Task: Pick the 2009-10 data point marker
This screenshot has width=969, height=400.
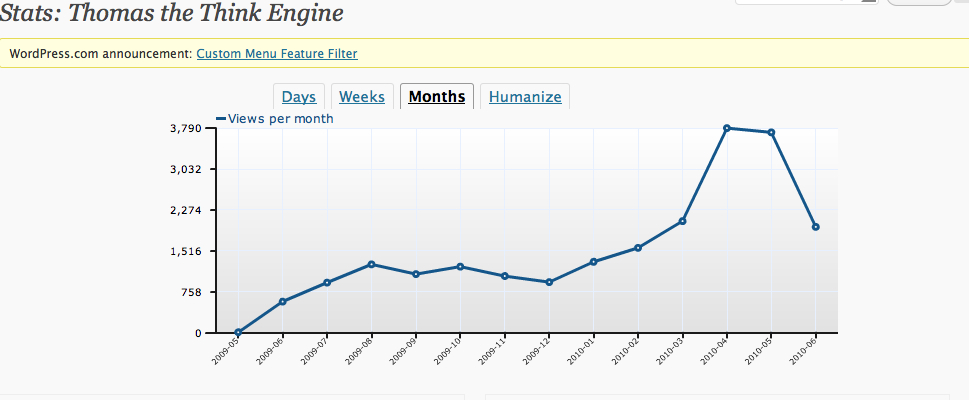Action: tap(460, 266)
